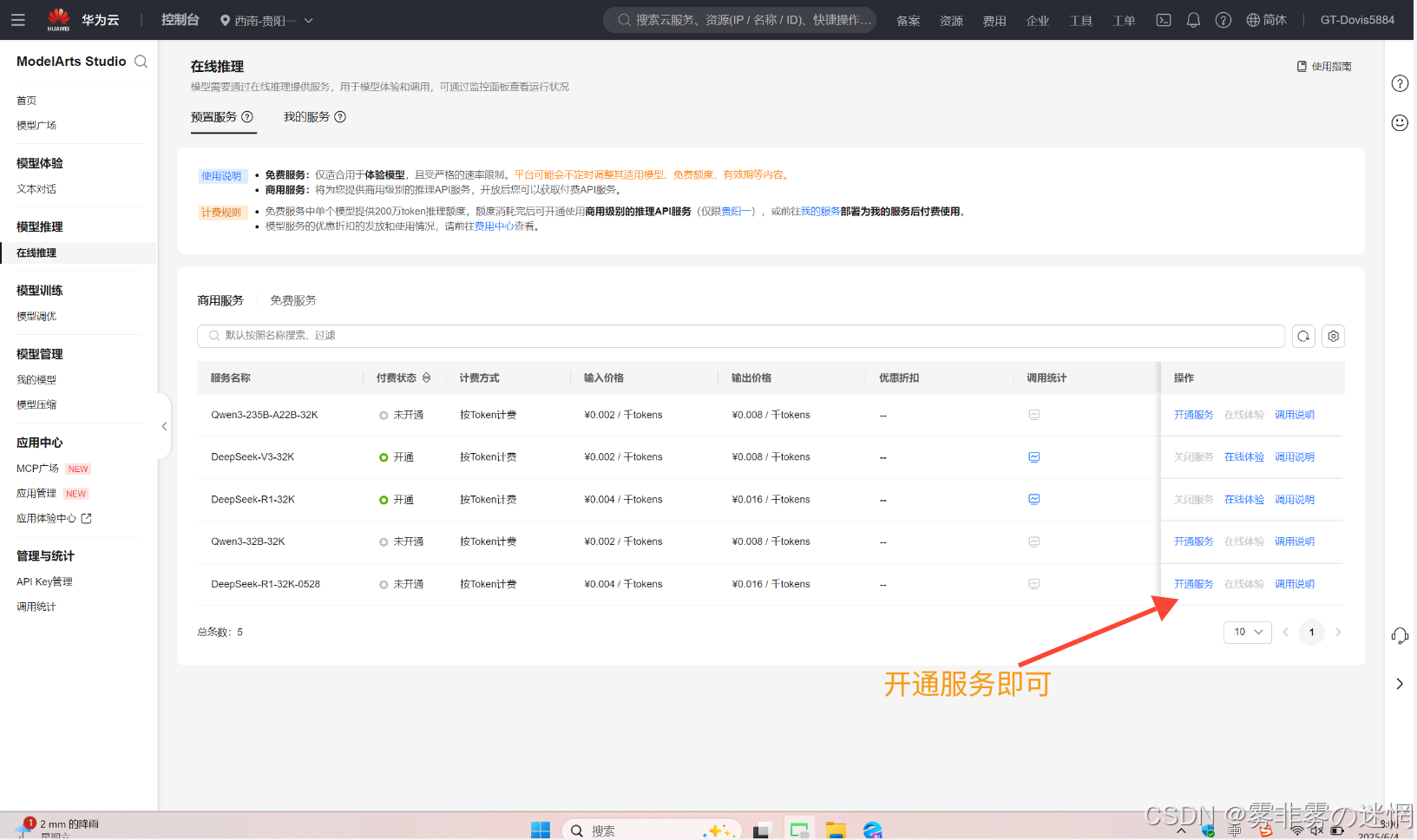The image size is (1417, 840).
Task: Open 在线体验 for DeepSeek-R1-32K
Action: tap(1244, 500)
